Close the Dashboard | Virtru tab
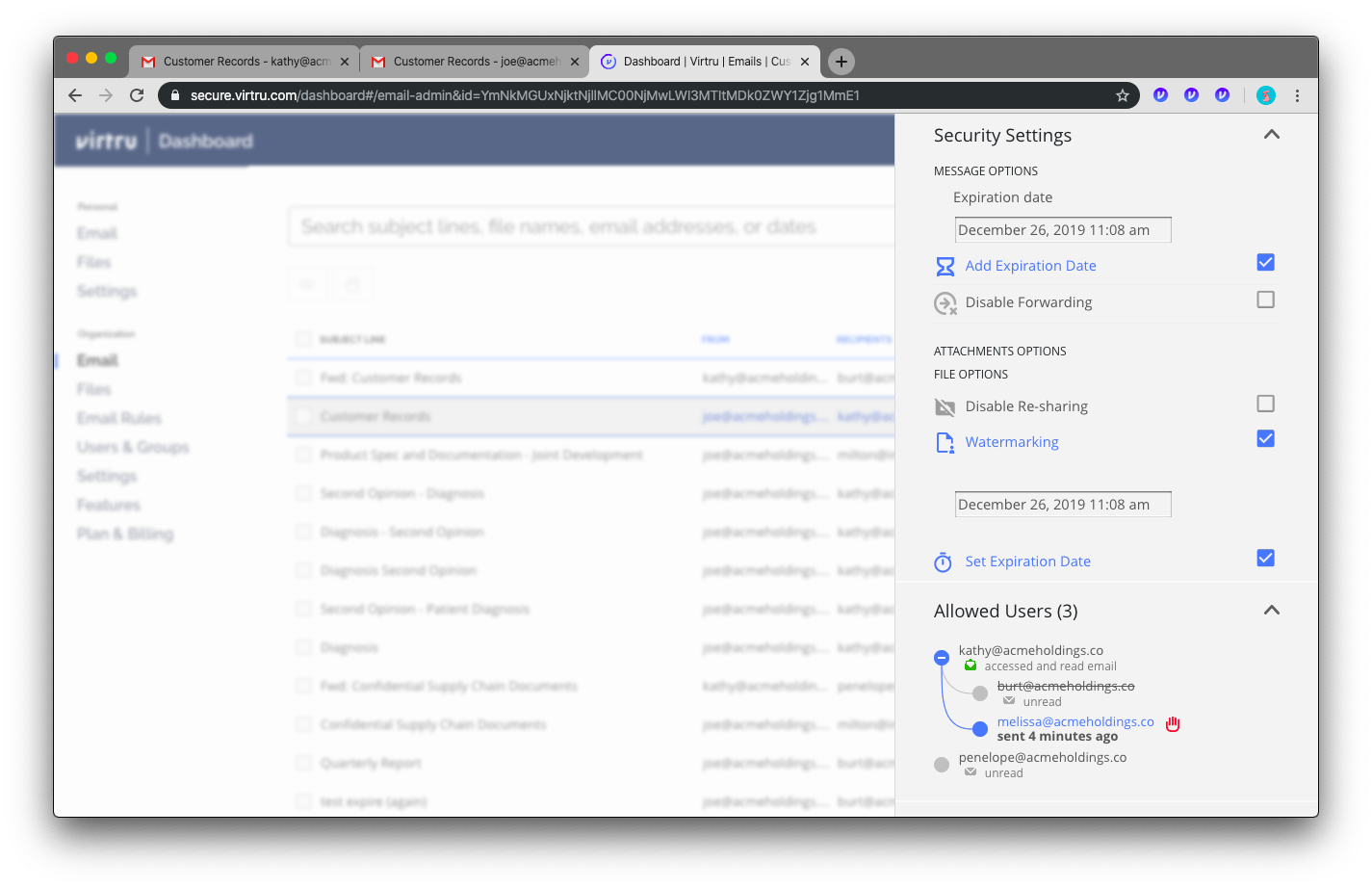 [805, 62]
